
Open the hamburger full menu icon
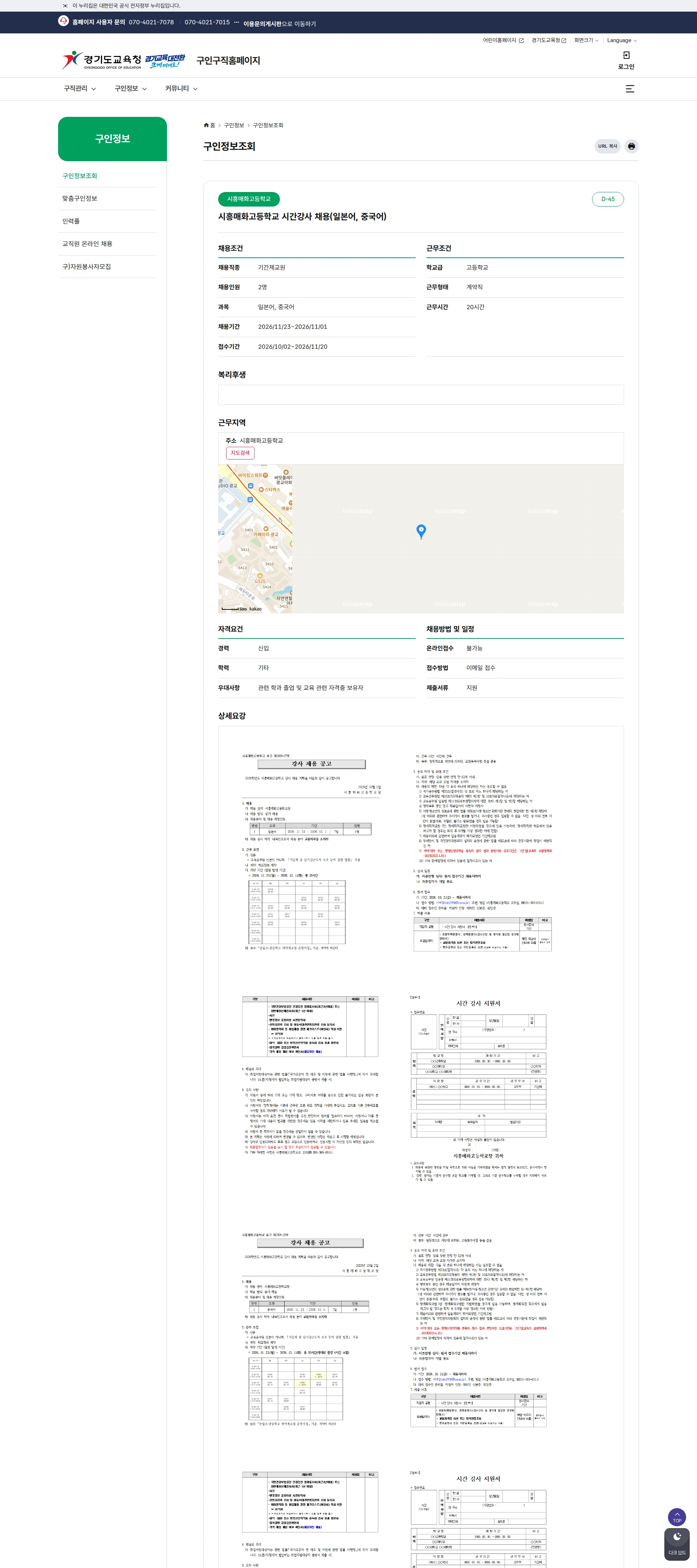pos(630,89)
